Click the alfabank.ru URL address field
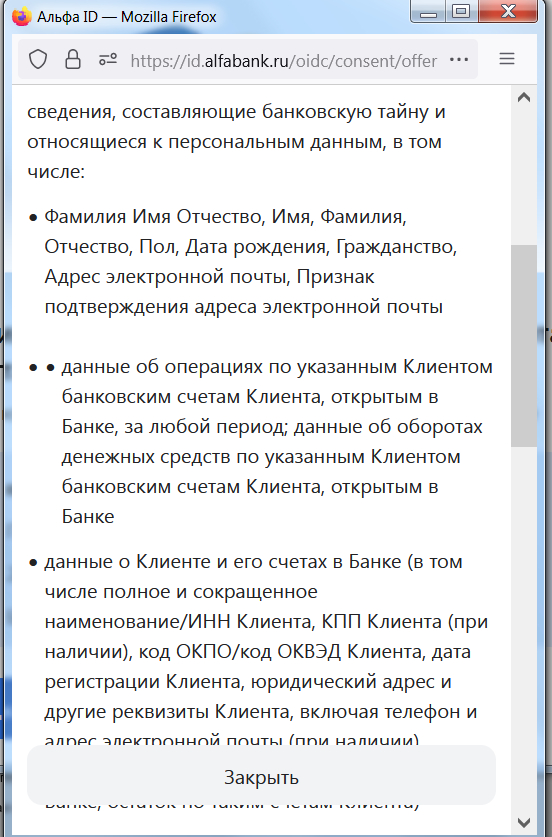 pyautogui.click(x=283, y=61)
